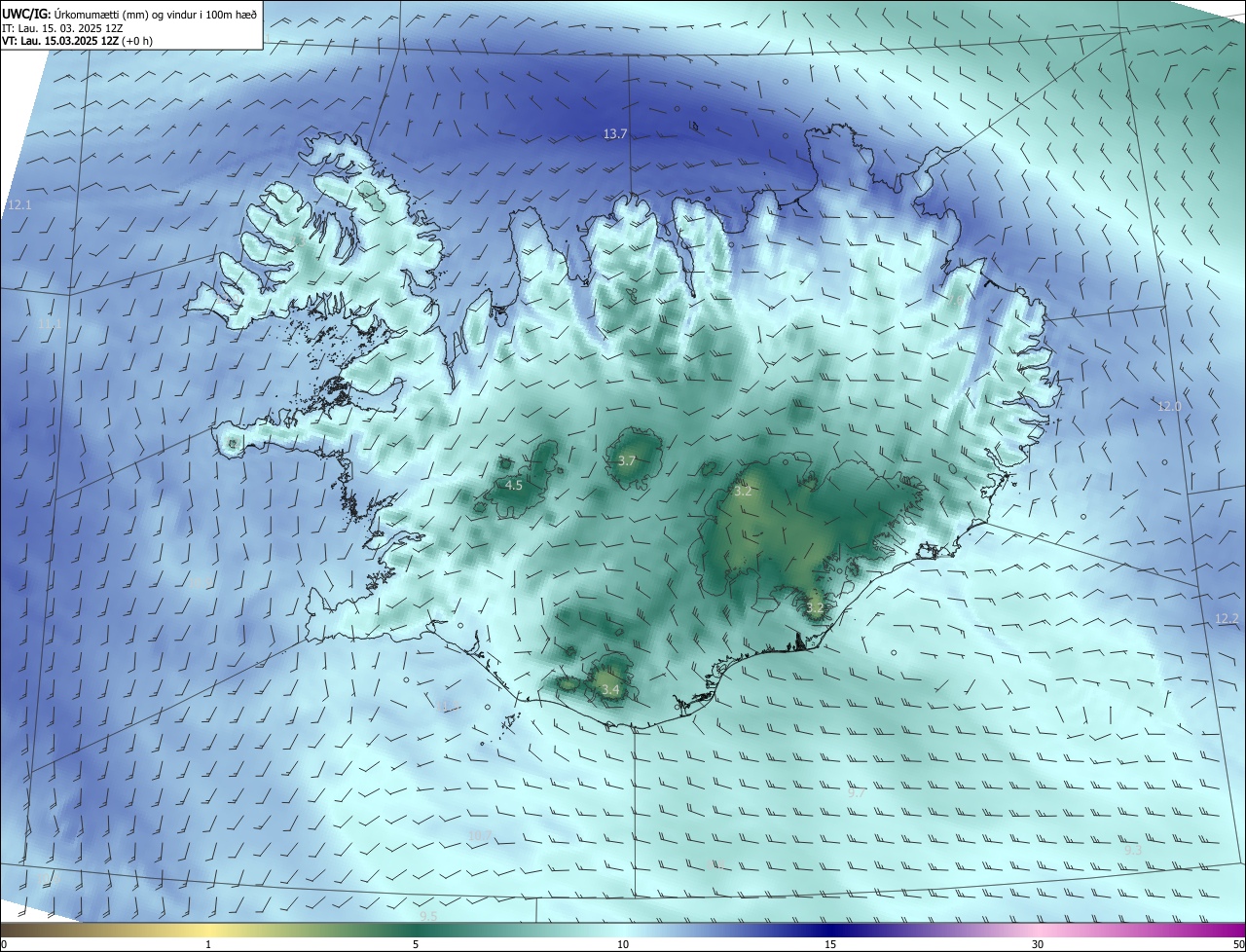
Task: Click the 'VT: Lau. 15.03.2025 12Z (+0 h)' line
Action: [x=77, y=41]
